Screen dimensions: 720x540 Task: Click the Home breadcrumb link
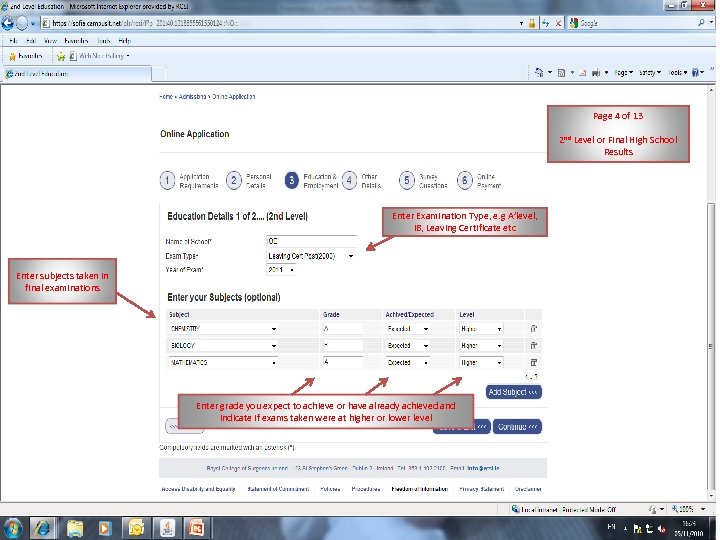[165, 96]
